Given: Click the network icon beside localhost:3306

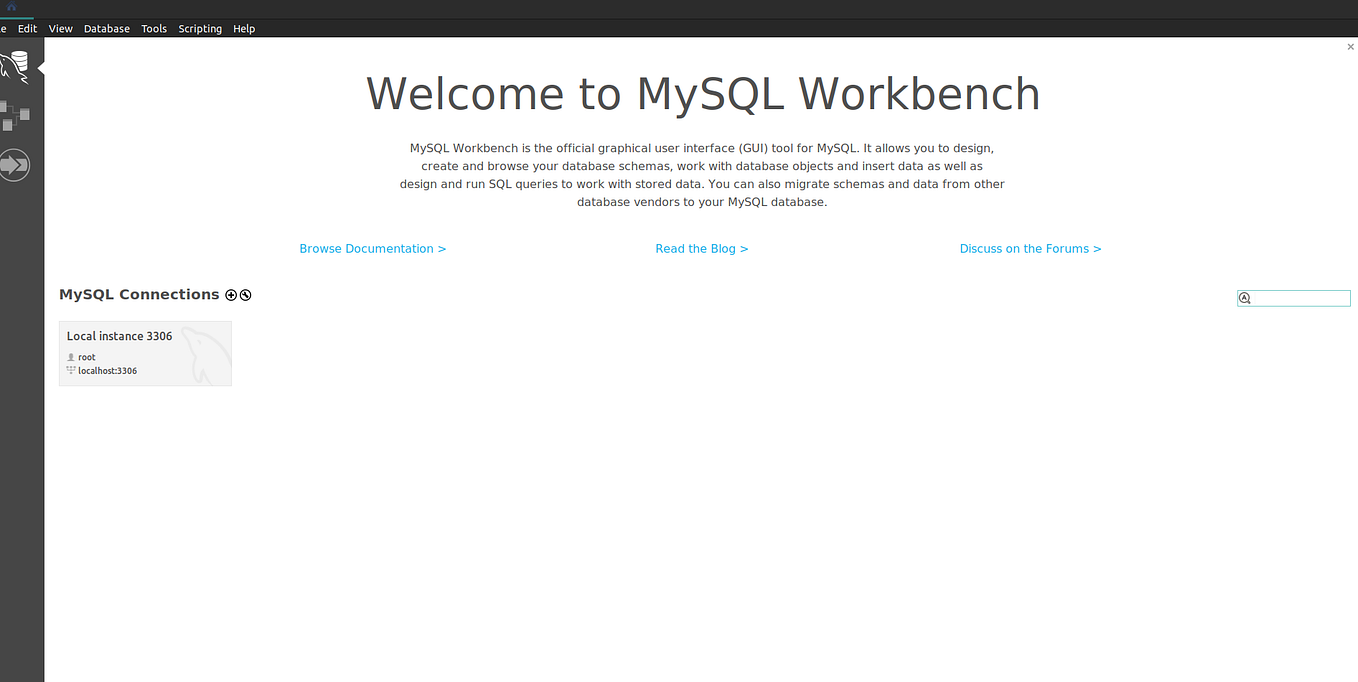Looking at the screenshot, I should [69, 370].
